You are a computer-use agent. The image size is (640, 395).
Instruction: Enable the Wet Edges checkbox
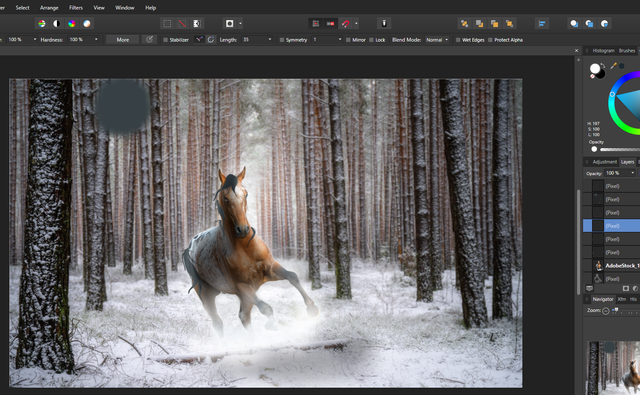pos(458,40)
